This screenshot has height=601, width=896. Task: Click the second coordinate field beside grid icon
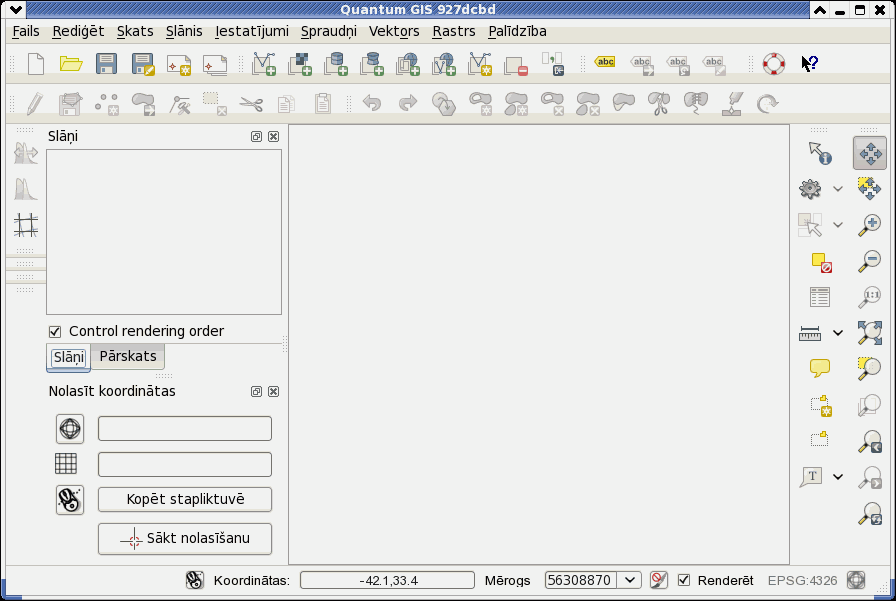coord(185,464)
